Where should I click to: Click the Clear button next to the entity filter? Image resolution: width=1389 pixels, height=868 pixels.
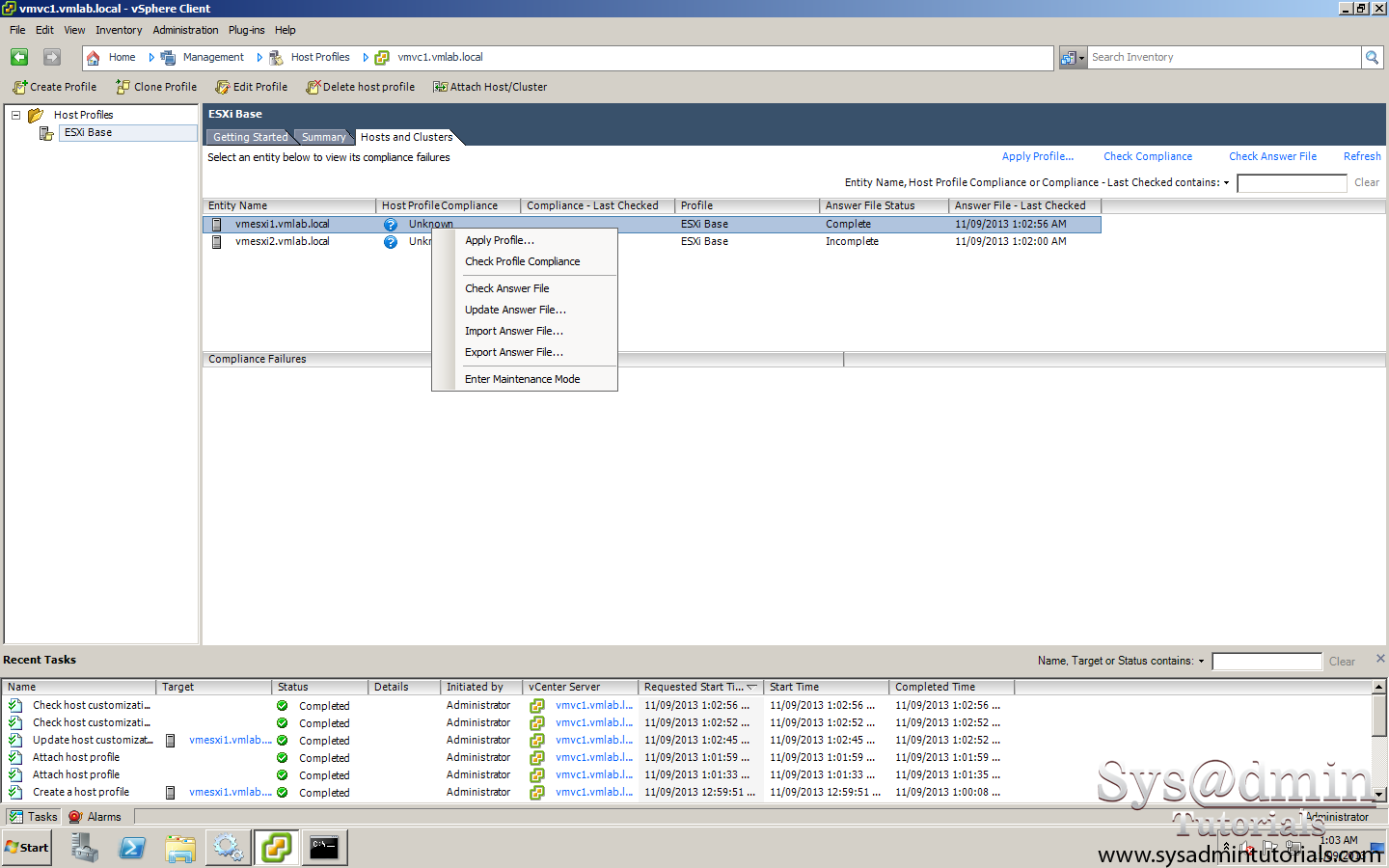click(x=1366, y=182)
